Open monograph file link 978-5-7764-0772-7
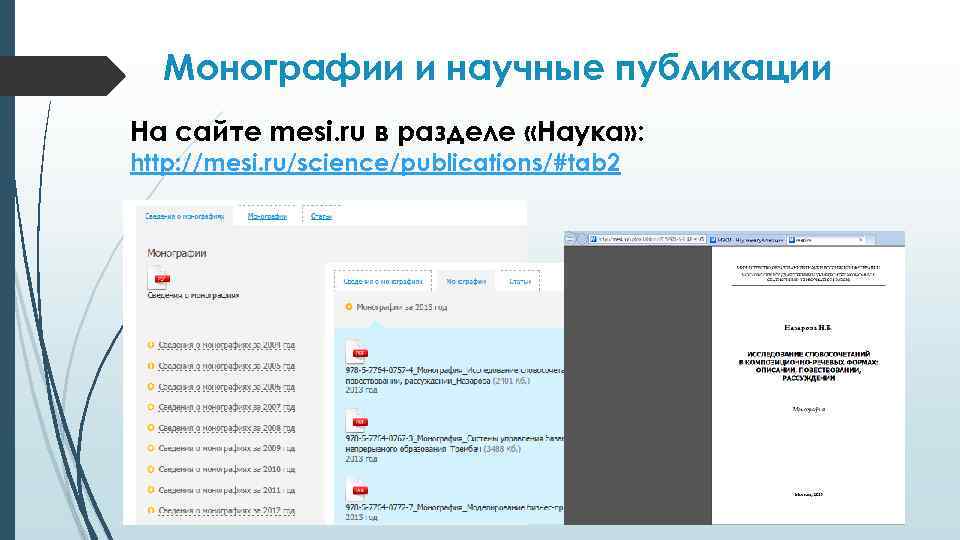Image resolution: width=960 pixels, height=540 pixels. [x=454, y=508]
